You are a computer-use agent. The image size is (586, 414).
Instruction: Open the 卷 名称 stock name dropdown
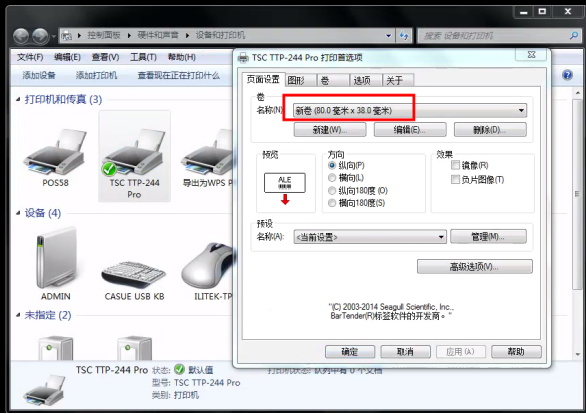point(410,111)
